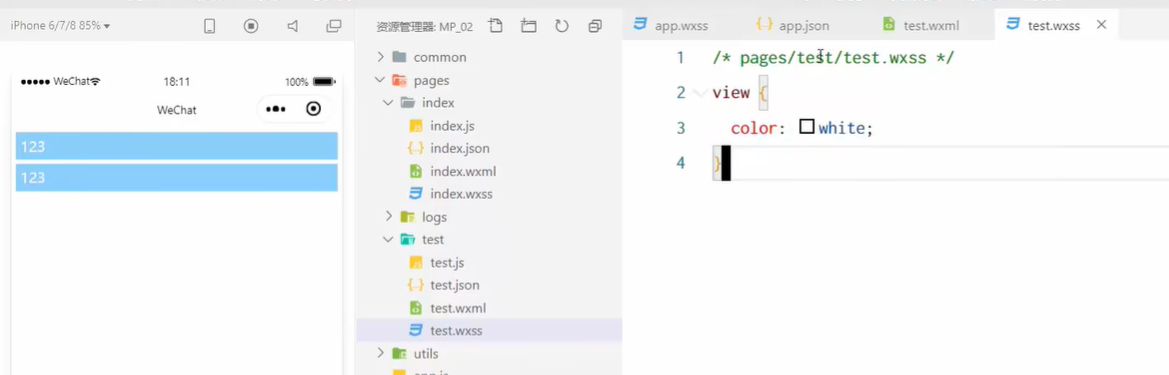
Task: Toggle the simulator sound speaker icon
Action: 293,26
